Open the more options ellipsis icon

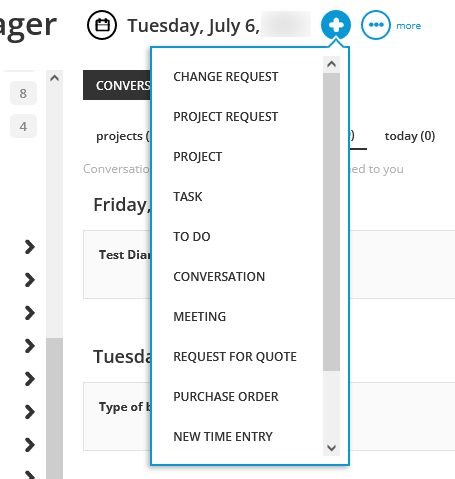(x=376, y=25)
